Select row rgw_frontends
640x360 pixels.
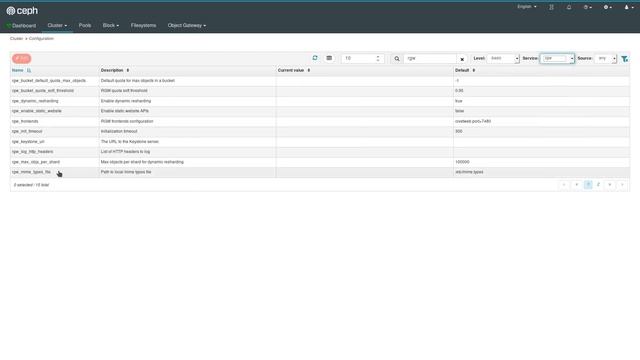[320, 121]
